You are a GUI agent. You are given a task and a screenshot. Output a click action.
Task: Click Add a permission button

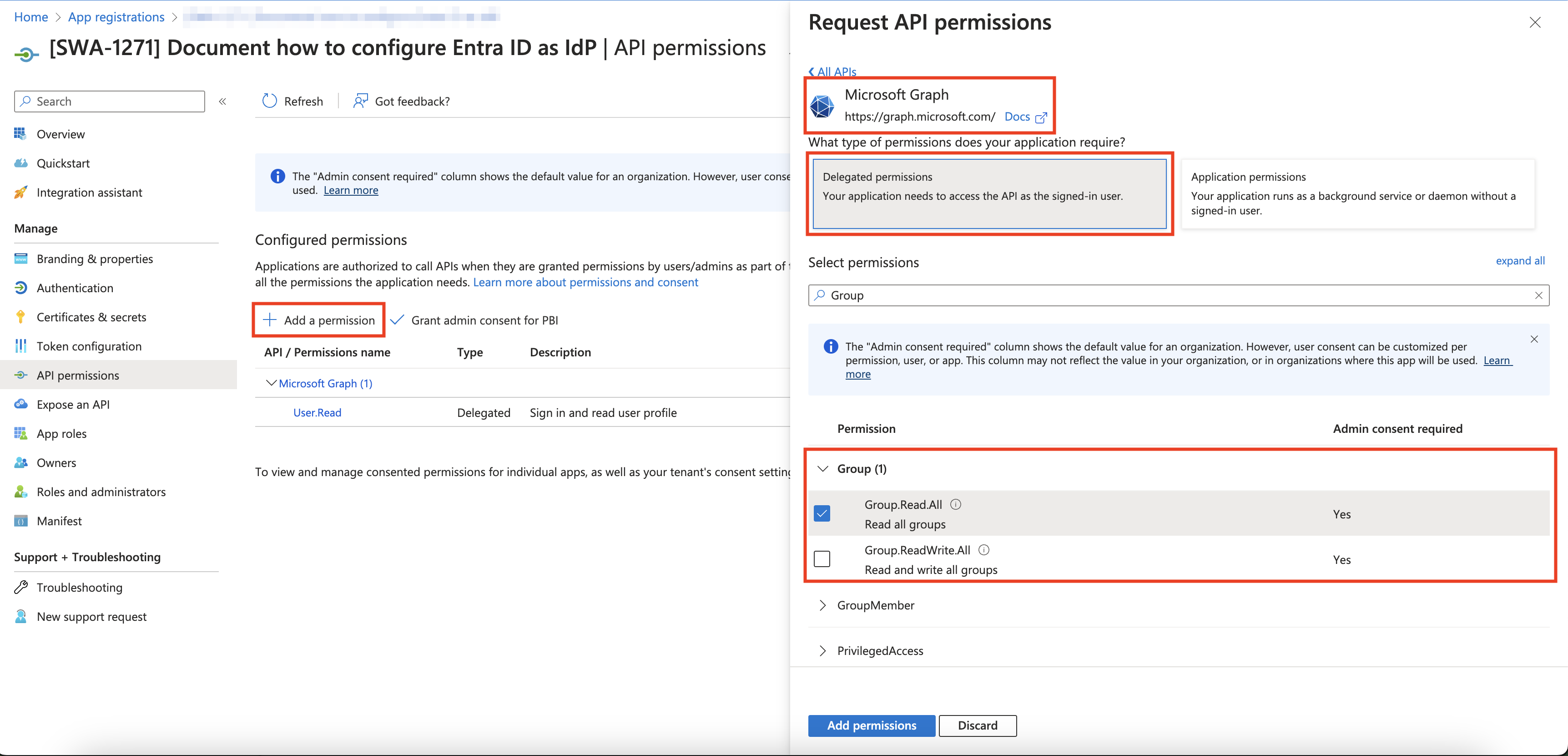[x=319, y=320]
